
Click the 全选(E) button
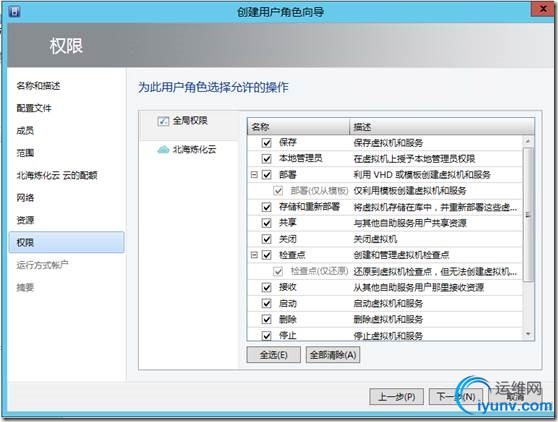(273, 355)
